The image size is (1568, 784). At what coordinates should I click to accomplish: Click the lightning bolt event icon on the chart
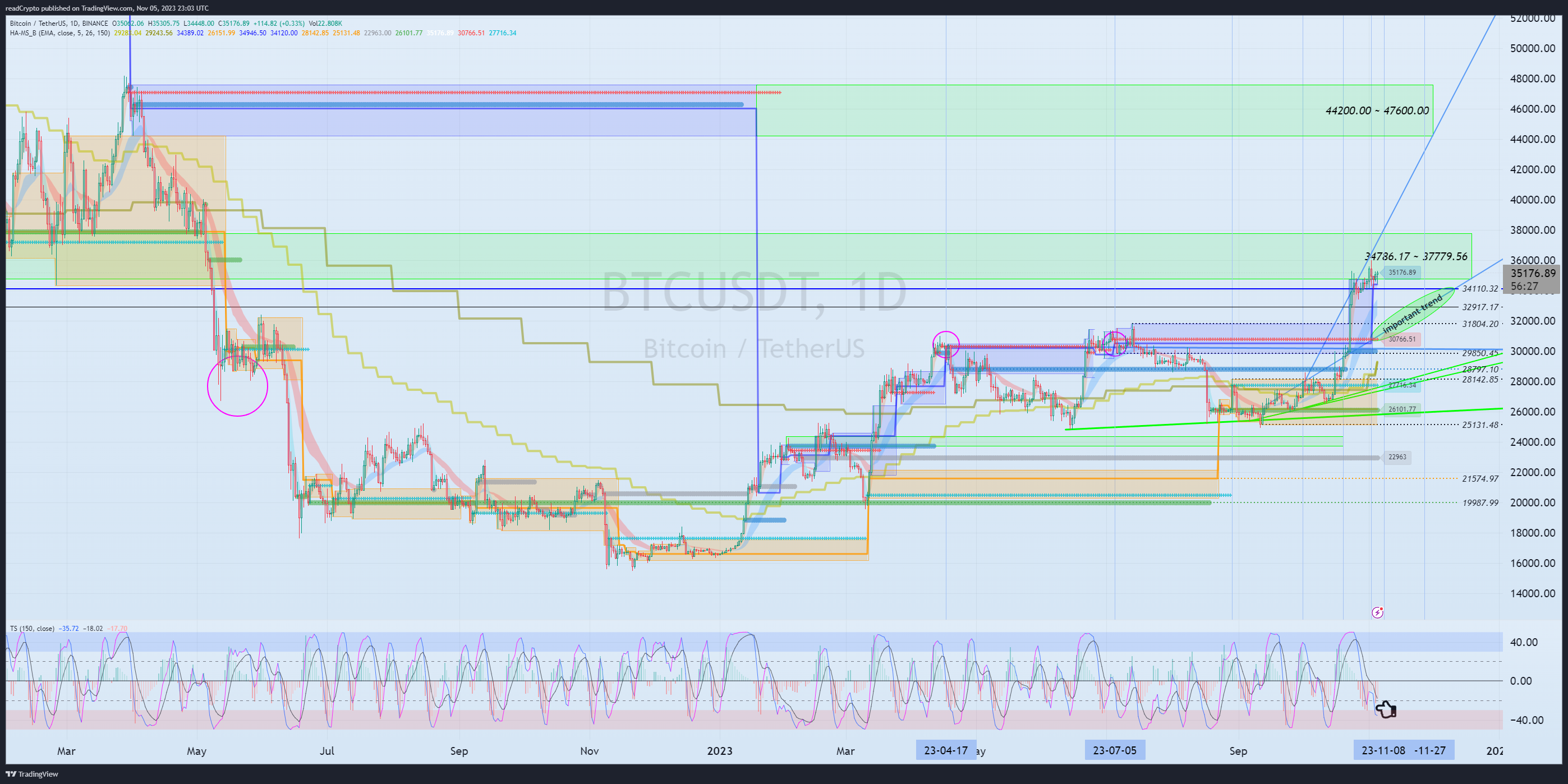coord(1377,612)
